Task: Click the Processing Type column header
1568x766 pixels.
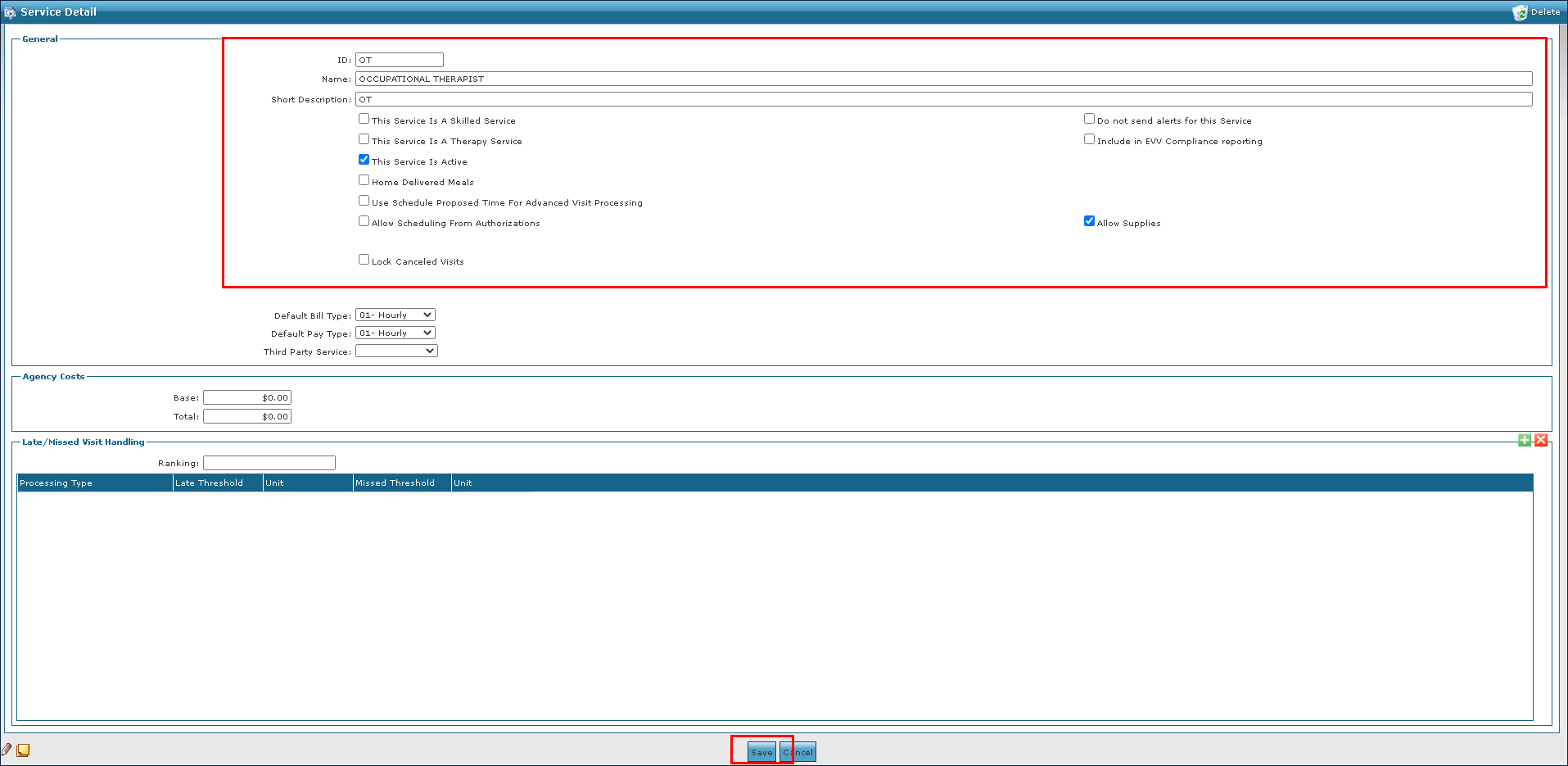Action: pyautogui.click(x=94, y=483)
